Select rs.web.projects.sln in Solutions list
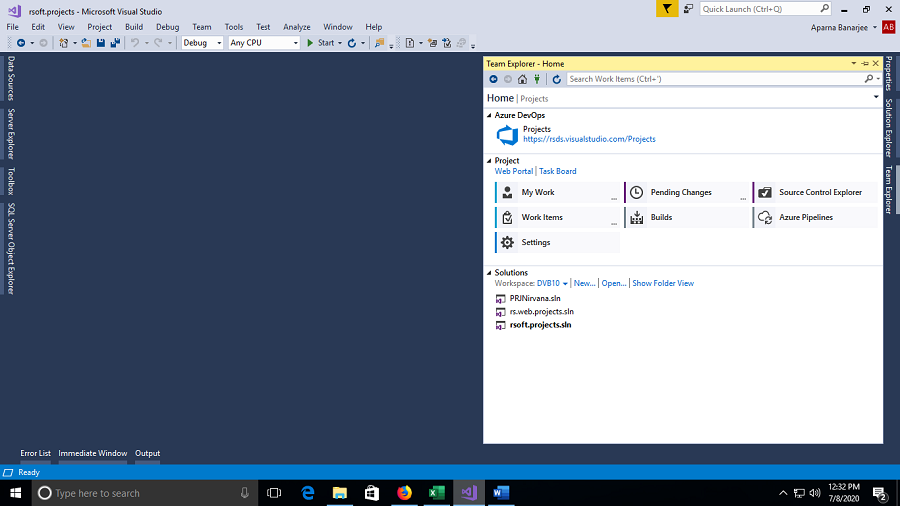Image resolution: width=900 pixels, height=506 pixels. coord(541,312)
